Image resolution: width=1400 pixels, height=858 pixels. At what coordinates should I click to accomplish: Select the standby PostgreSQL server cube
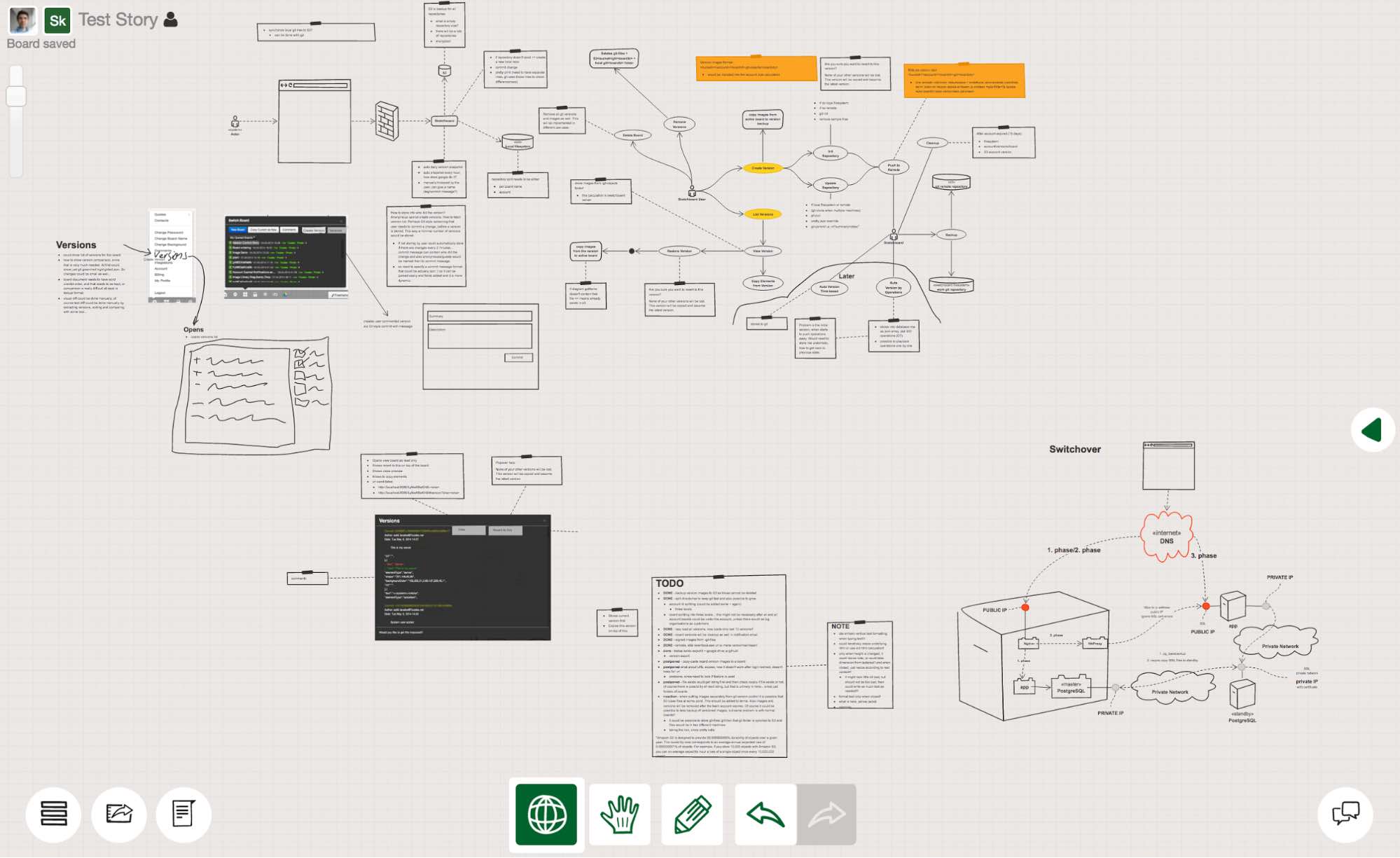1242,695
